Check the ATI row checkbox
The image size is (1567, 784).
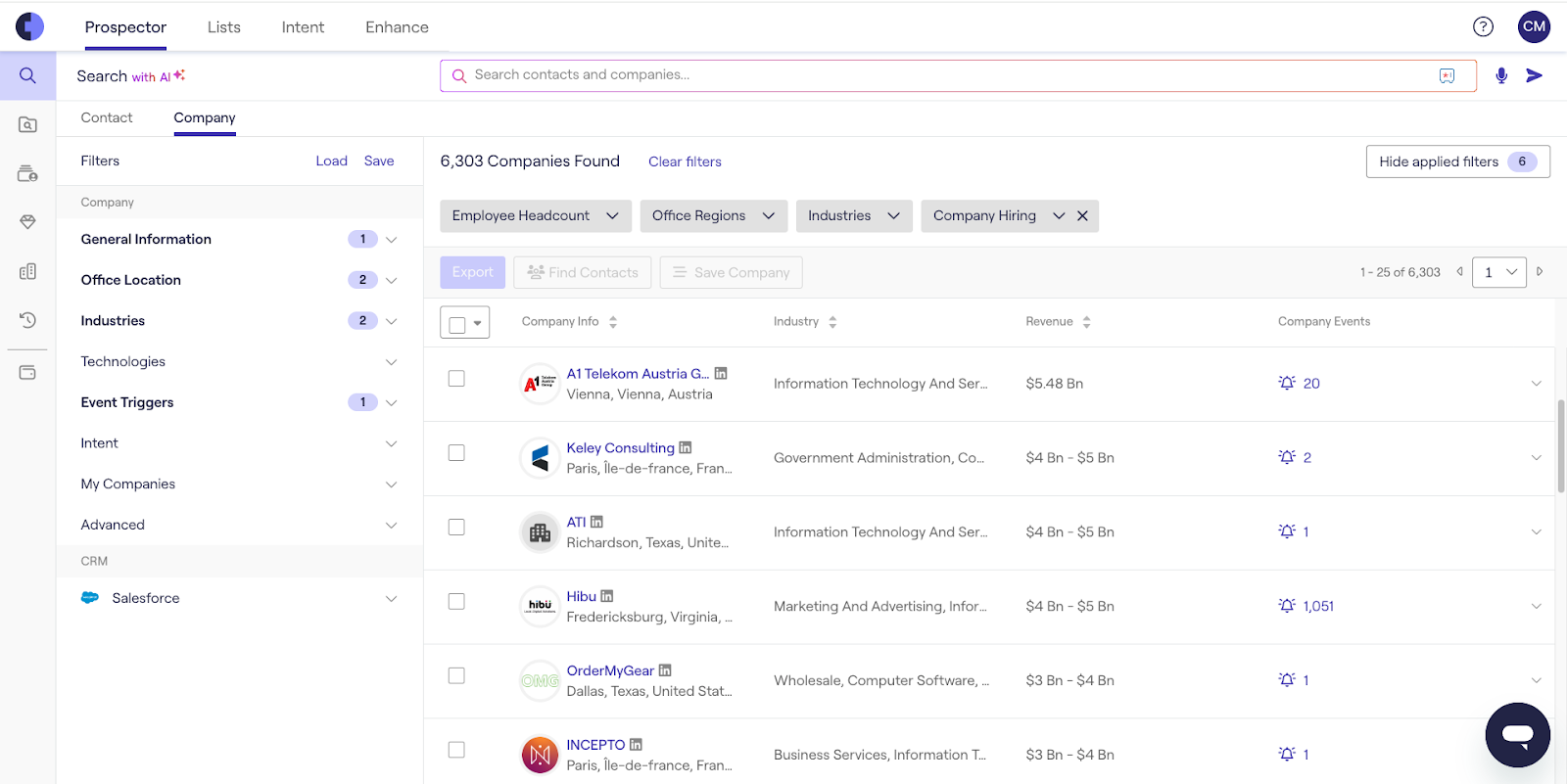click(456, 527)
